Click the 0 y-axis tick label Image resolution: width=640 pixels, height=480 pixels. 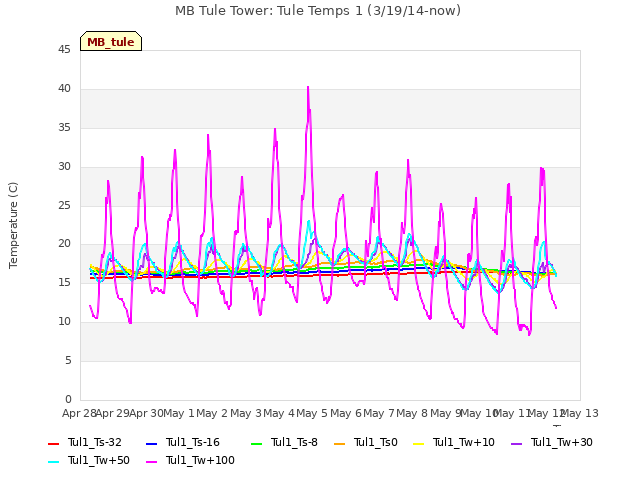pyautogui.click(x=68, y=399)
